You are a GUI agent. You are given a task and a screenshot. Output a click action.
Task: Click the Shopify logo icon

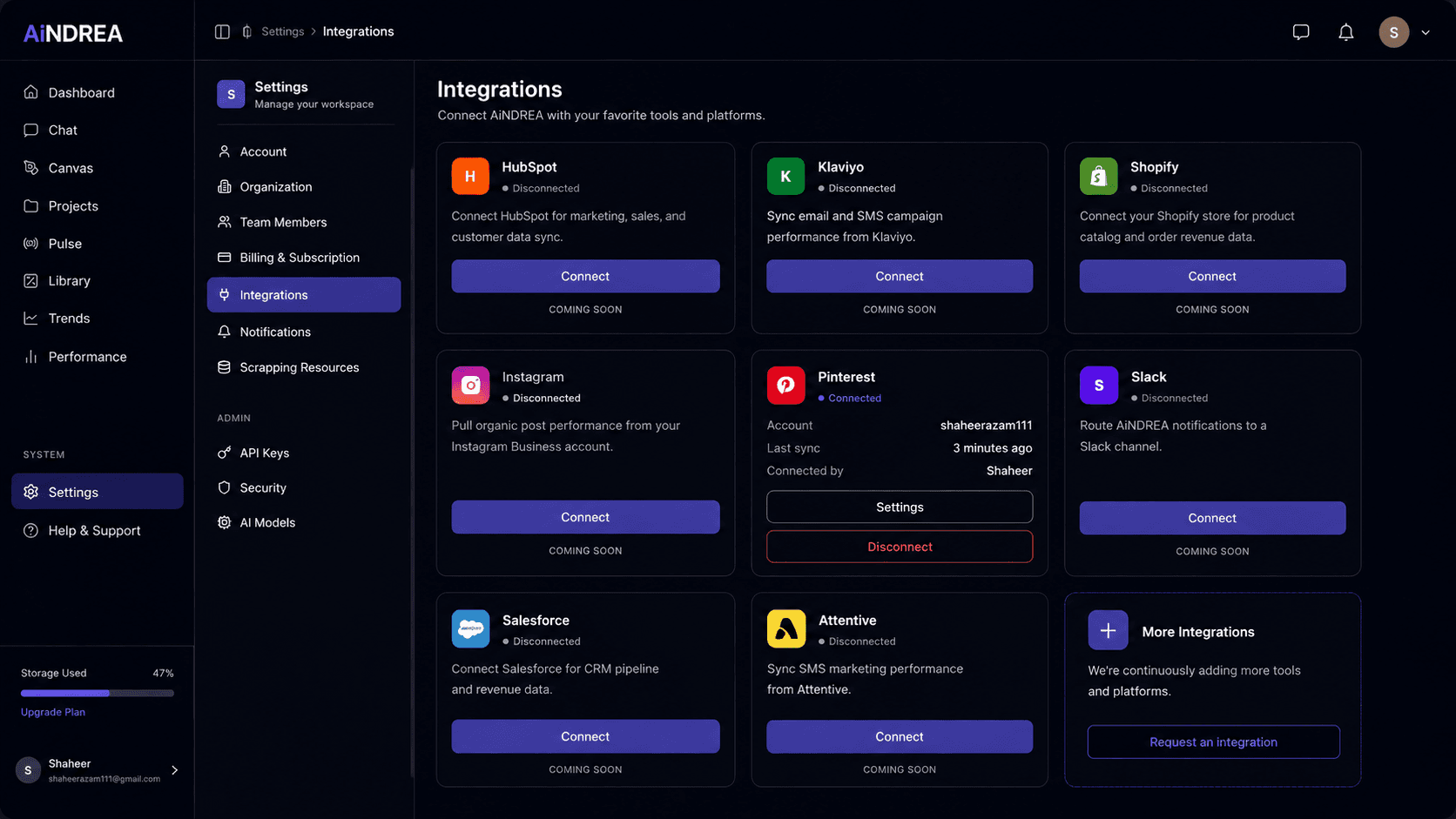click(x=1098, y=176)
